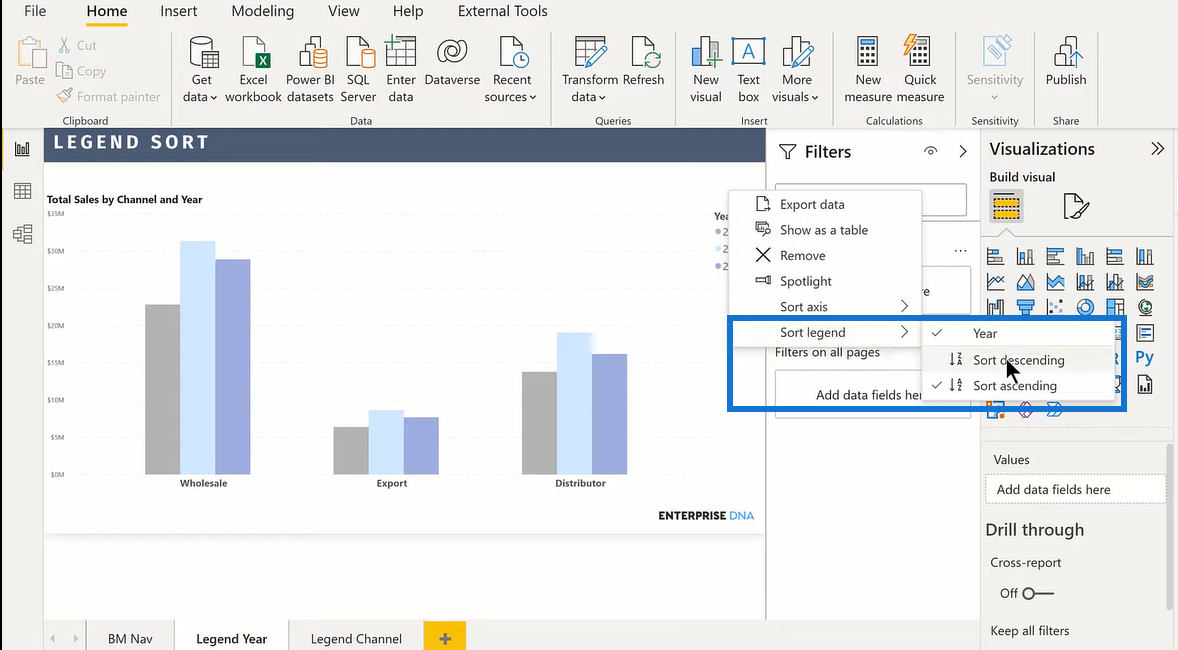Select the line chart visual
1178x650 pixels.
(x=995, y=282)
